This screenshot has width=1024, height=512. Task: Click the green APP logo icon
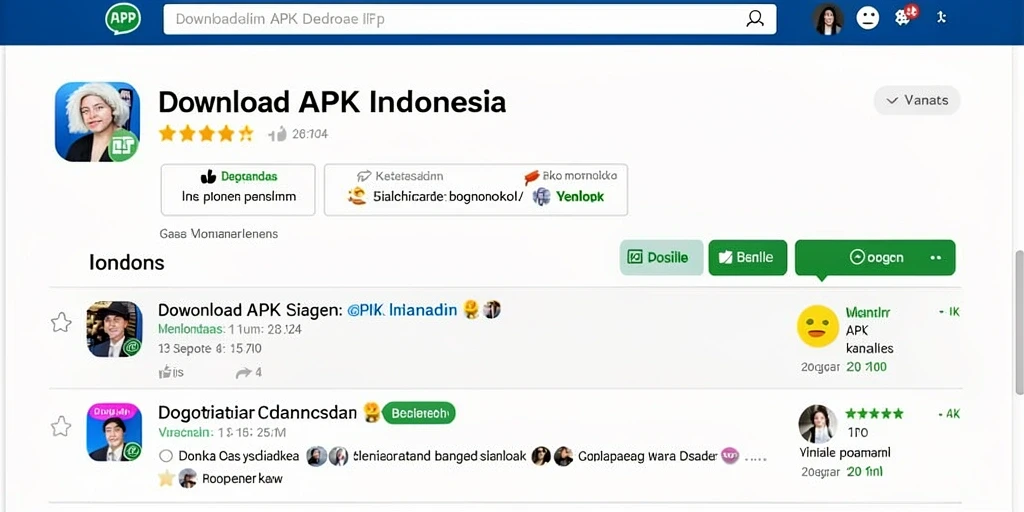coord(123,18)
